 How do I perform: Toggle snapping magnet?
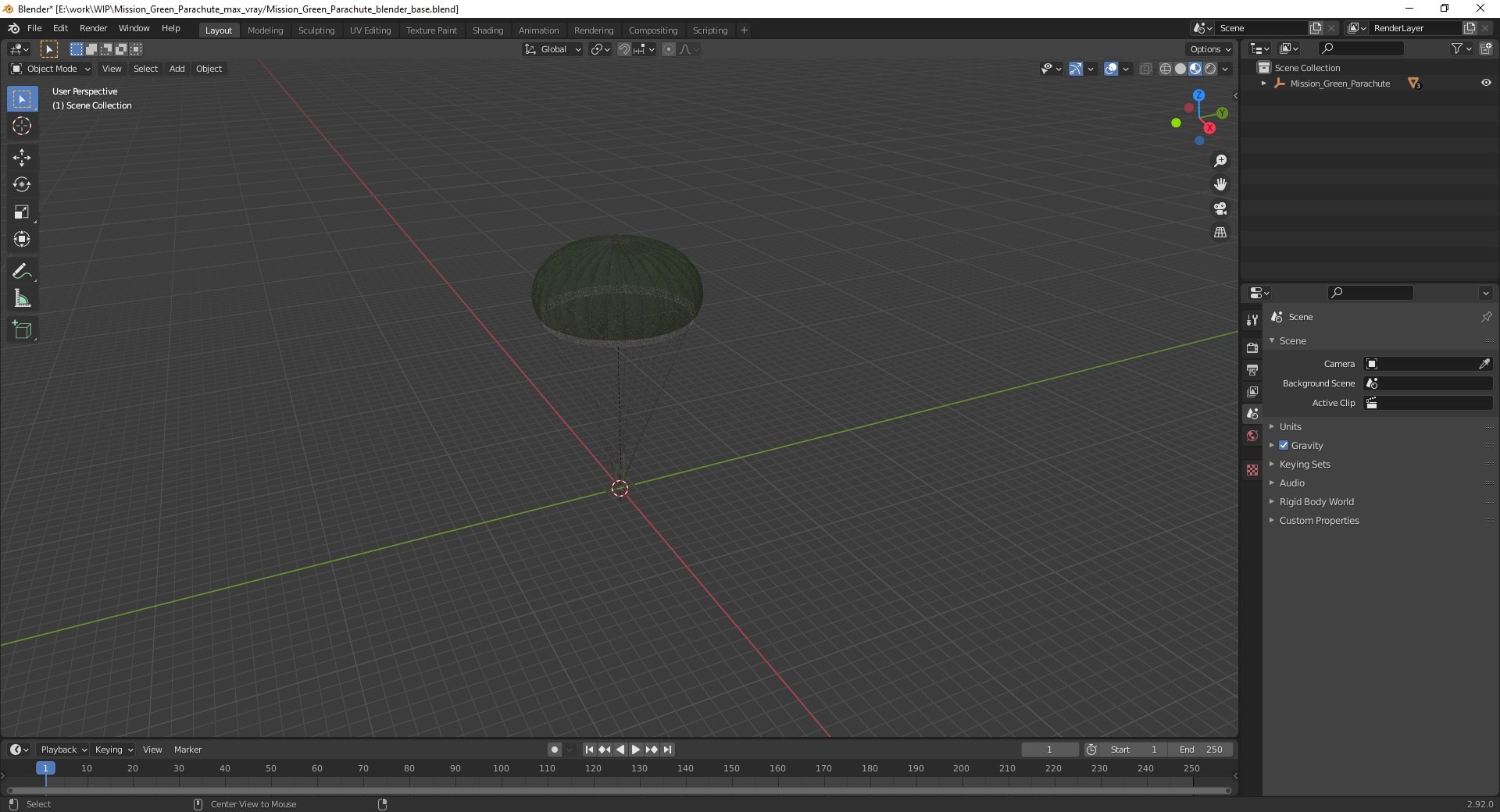pyautogui.click(x=623, y=49)
